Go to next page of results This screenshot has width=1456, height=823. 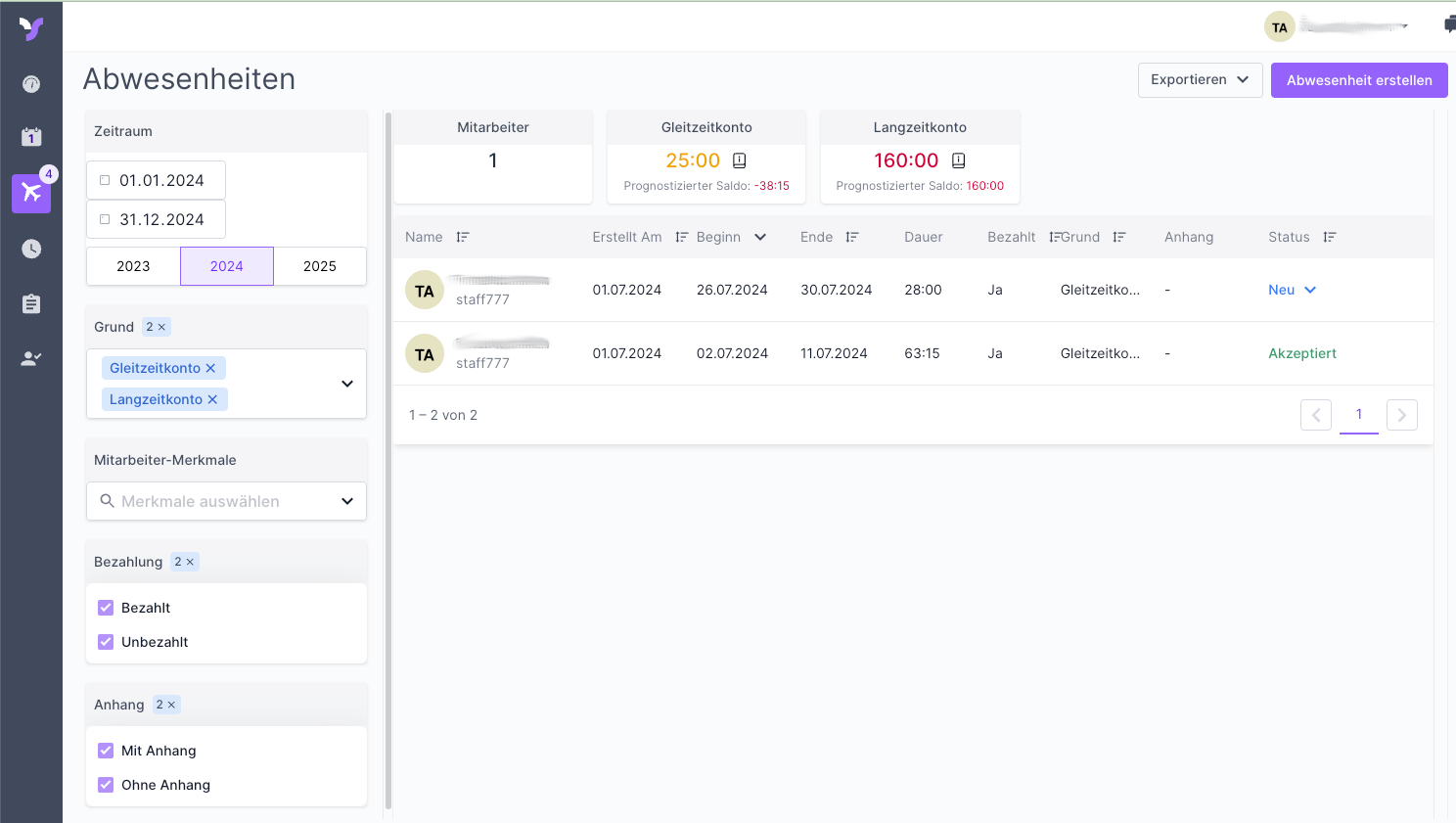coord(1401,415)
